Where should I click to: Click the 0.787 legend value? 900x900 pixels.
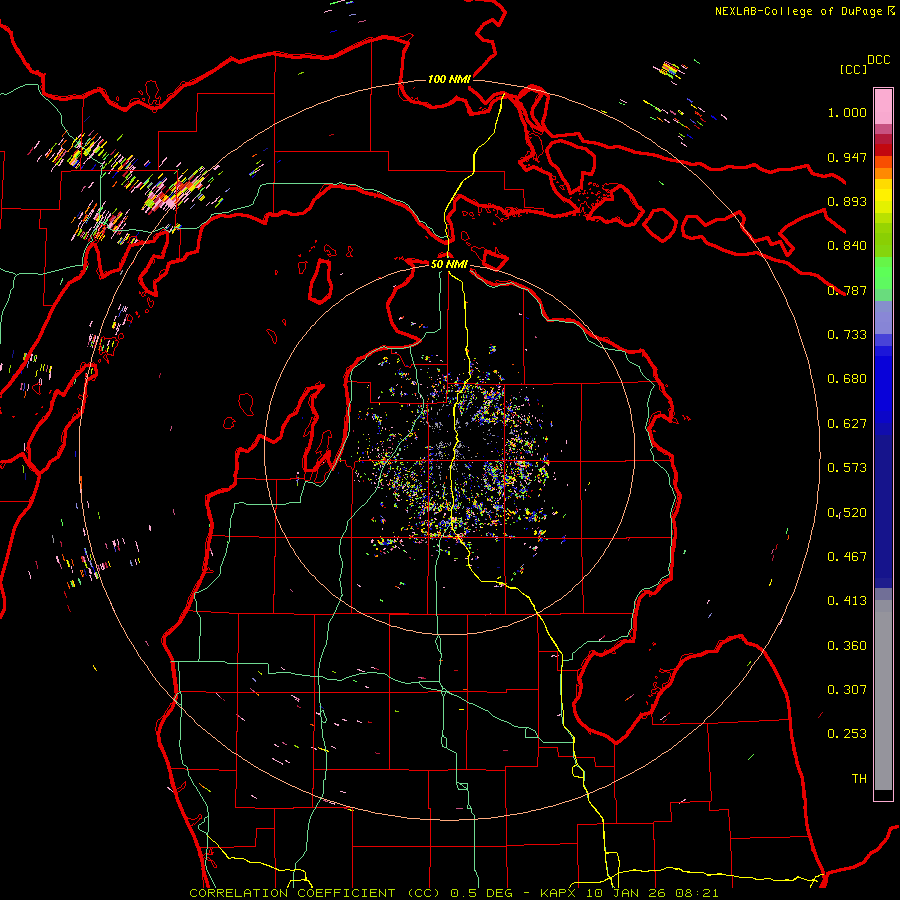[x=847, y=290]
